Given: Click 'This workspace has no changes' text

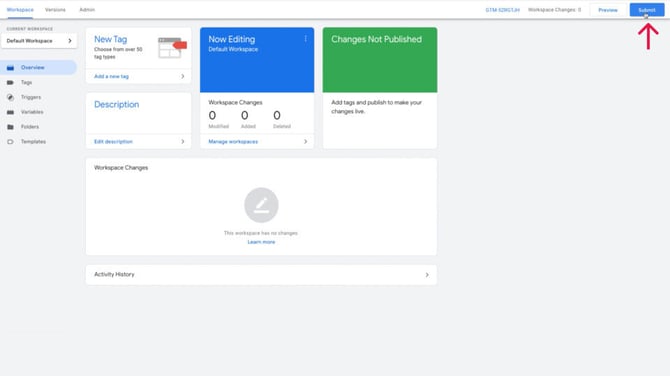Looking at the screenshot, I should click(261, 233).
